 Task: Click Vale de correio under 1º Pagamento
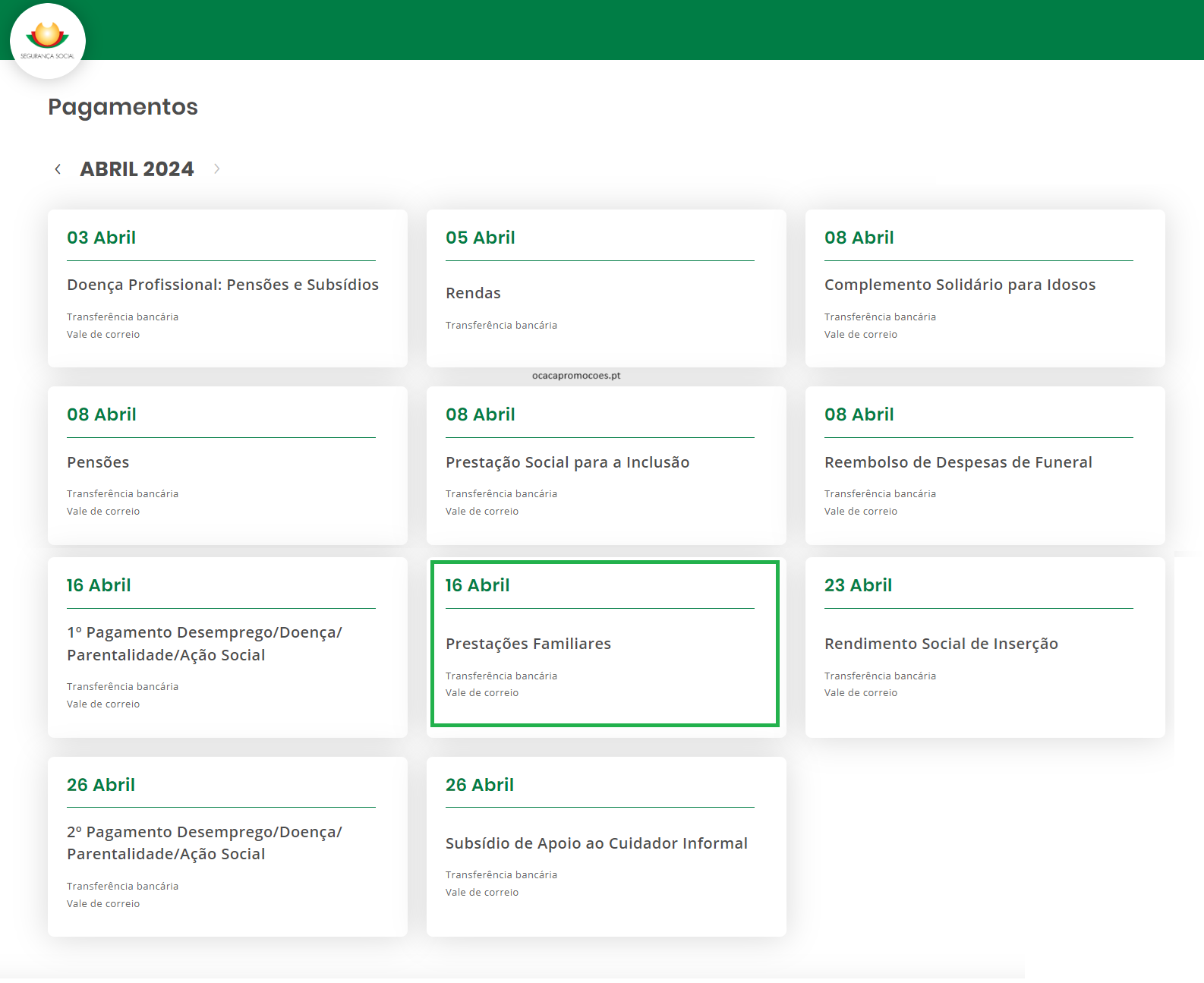click(103, 704)
